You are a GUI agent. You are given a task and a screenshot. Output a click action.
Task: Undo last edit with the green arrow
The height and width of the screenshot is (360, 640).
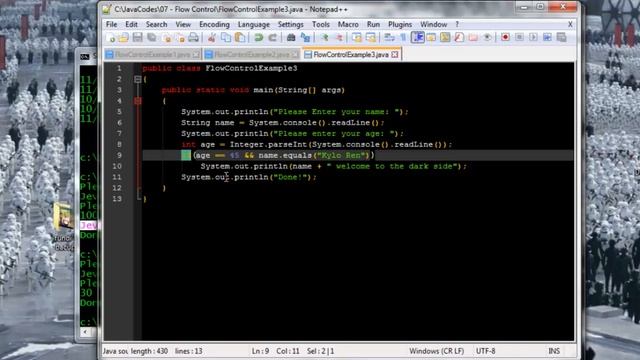coord(258,38)
